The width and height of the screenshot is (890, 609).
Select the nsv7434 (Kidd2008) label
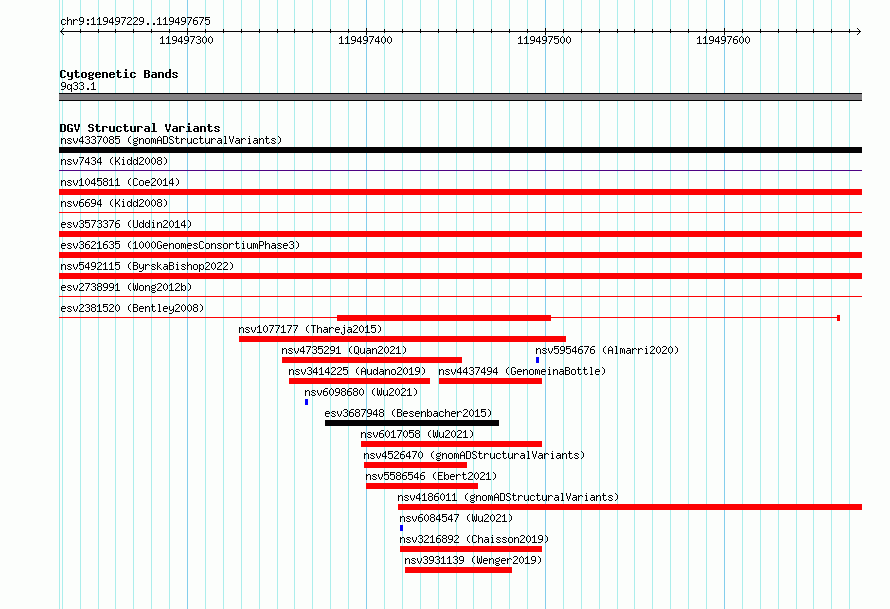click(x=114, y=161)
